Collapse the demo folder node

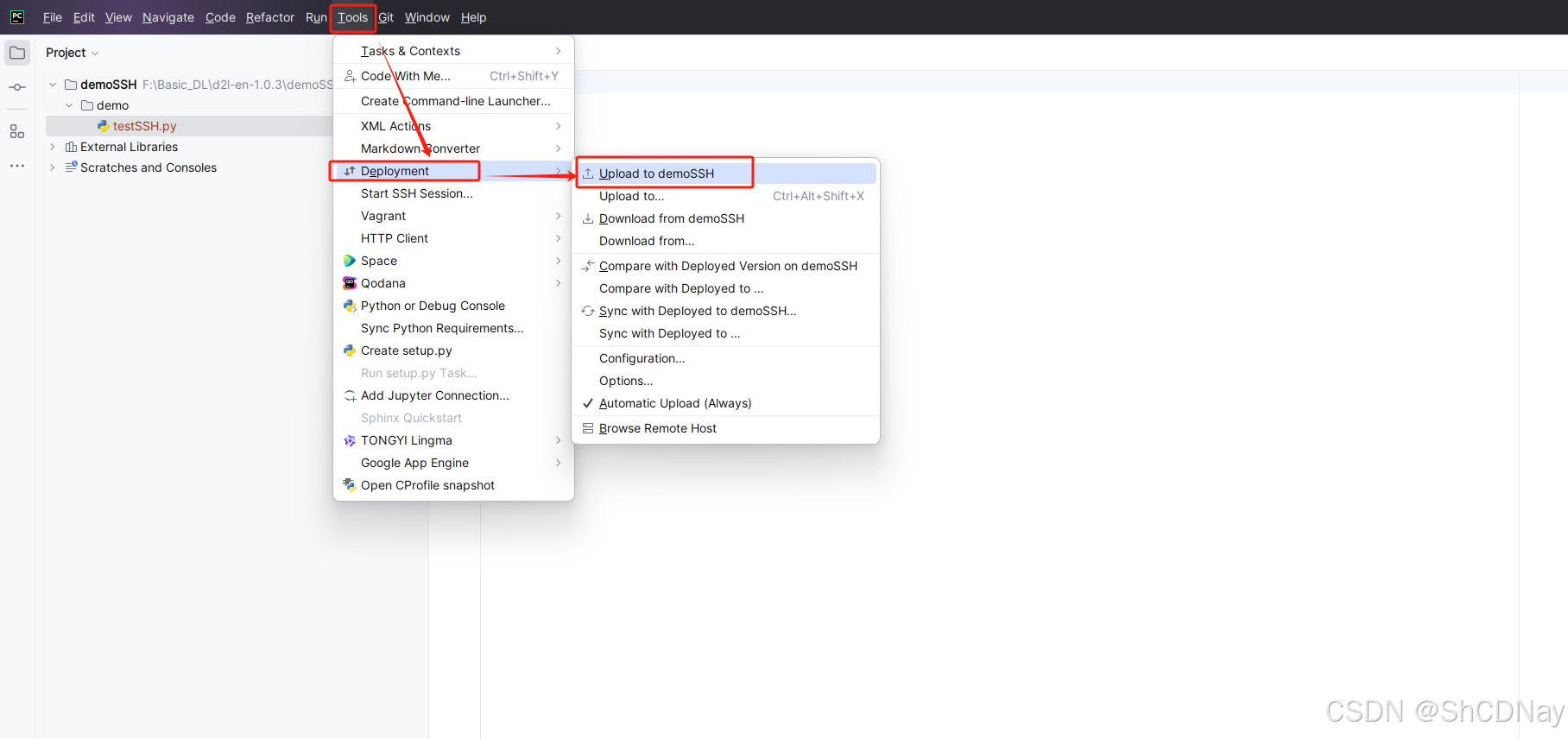coord(69,105)
